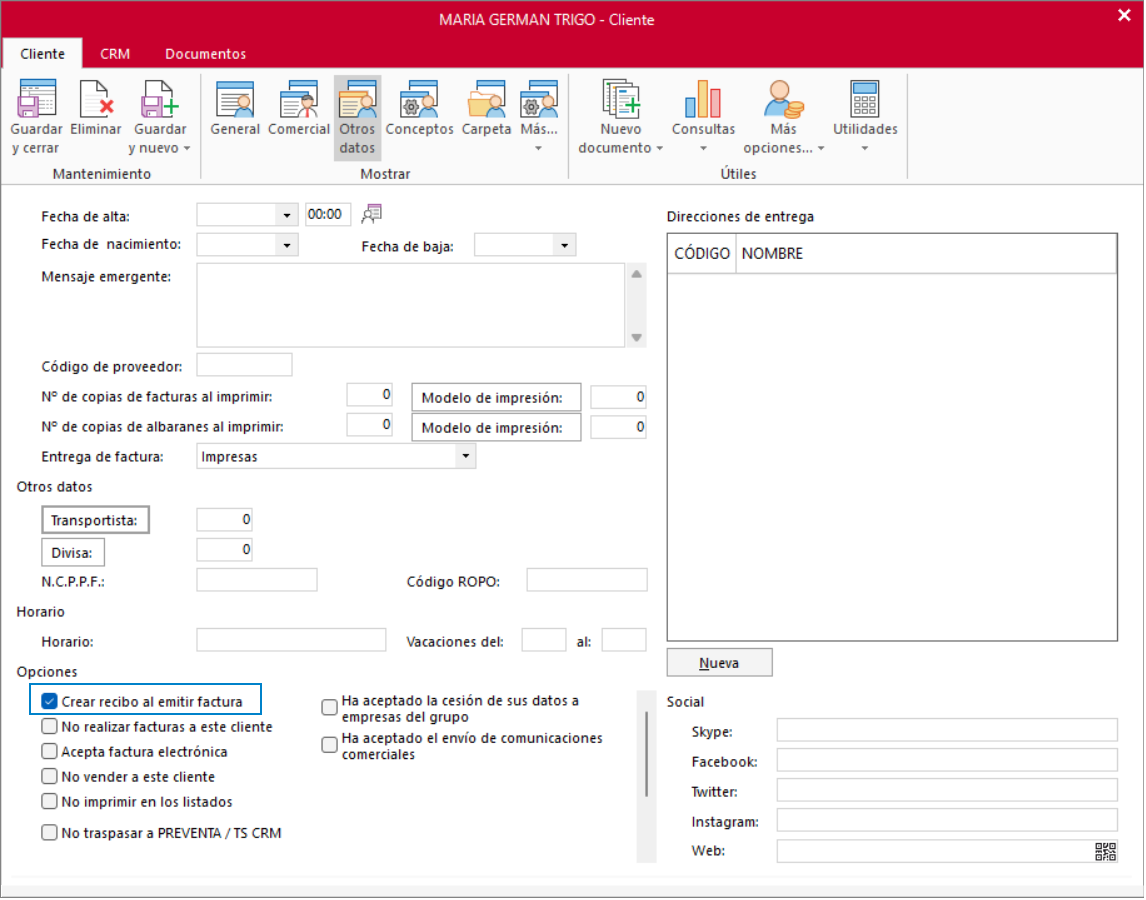1146x900 pixels.
Task: Click the CÓDIGO column header
Action: click(702, 254)
